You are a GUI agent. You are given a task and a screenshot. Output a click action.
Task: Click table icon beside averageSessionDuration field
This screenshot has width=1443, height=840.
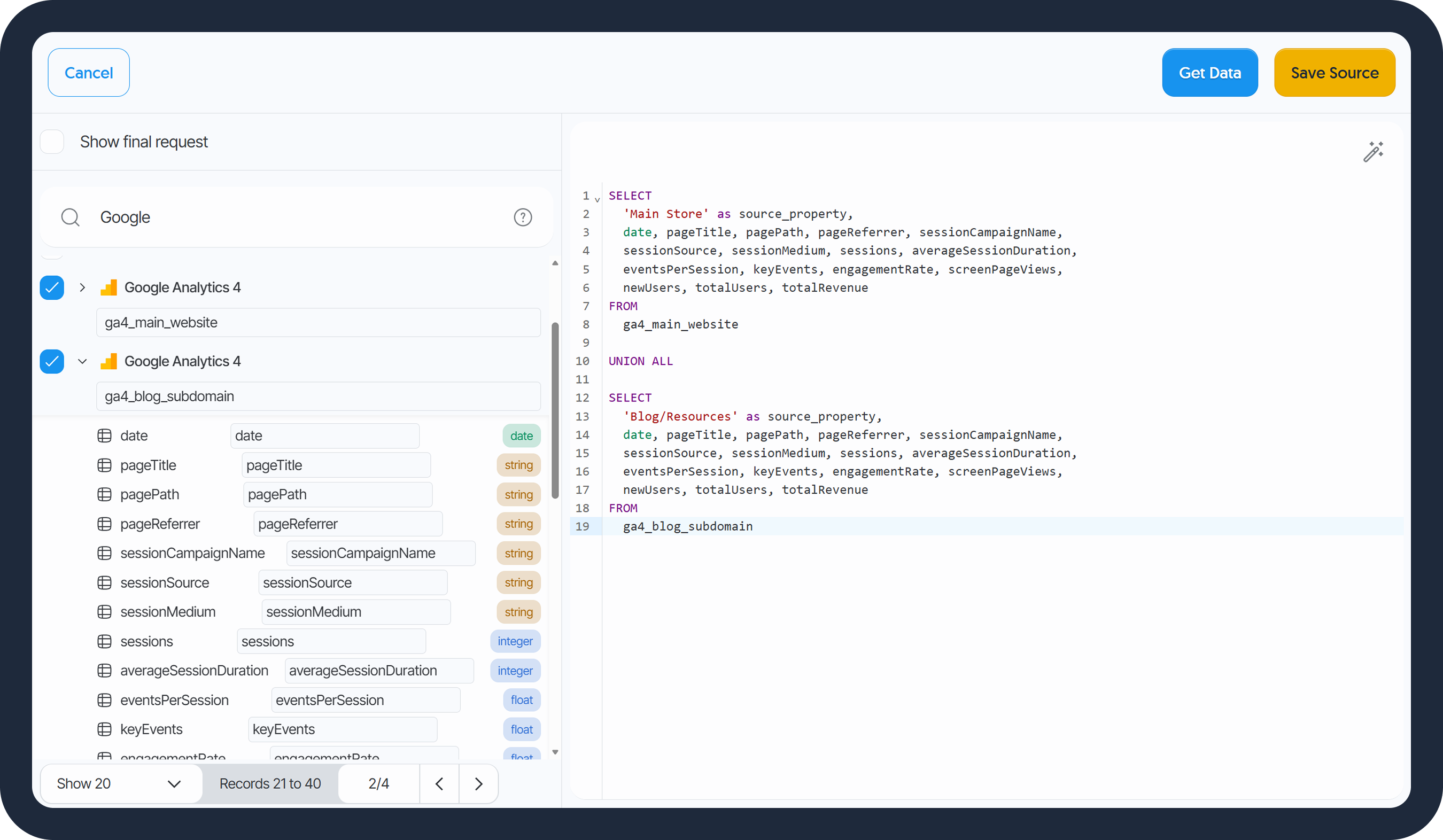click(x=104, y=671)
